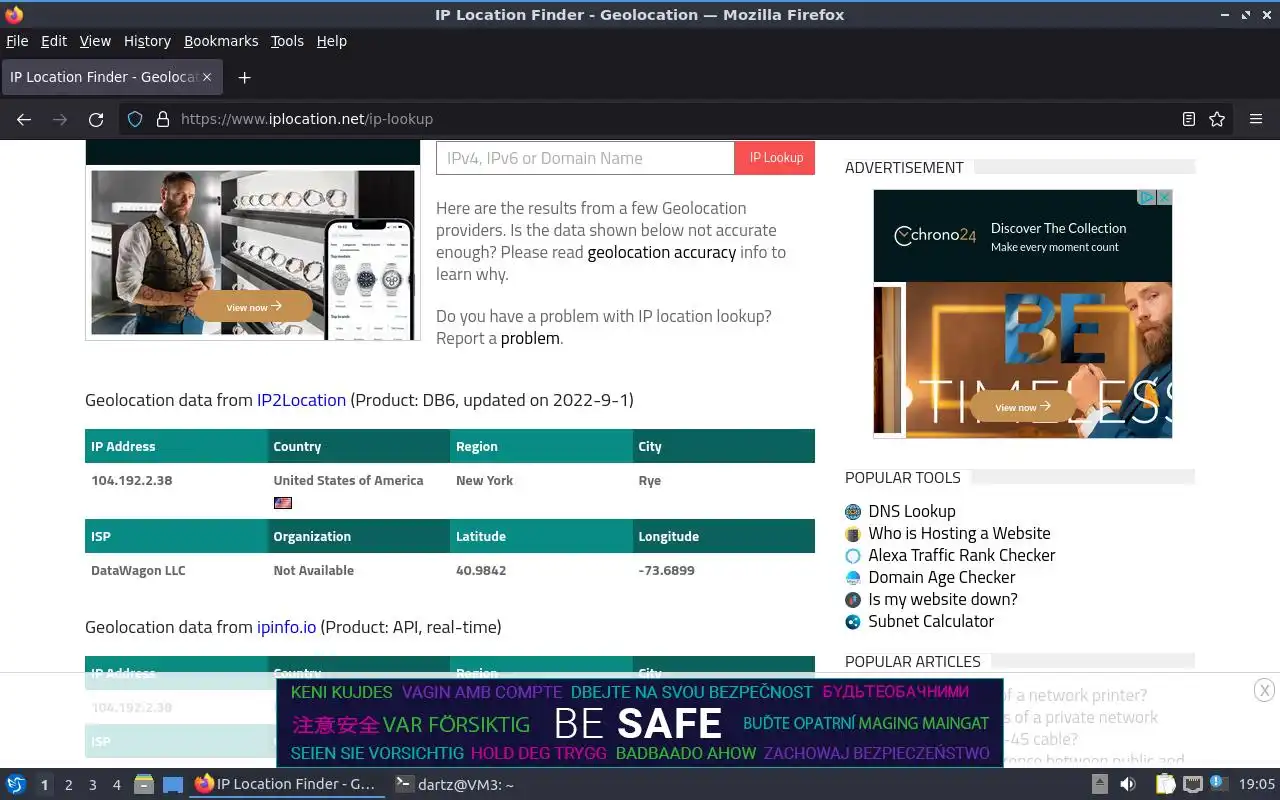
Task: Open the Firefox hamburger application menu
Action: click(x=1256, y=119)
